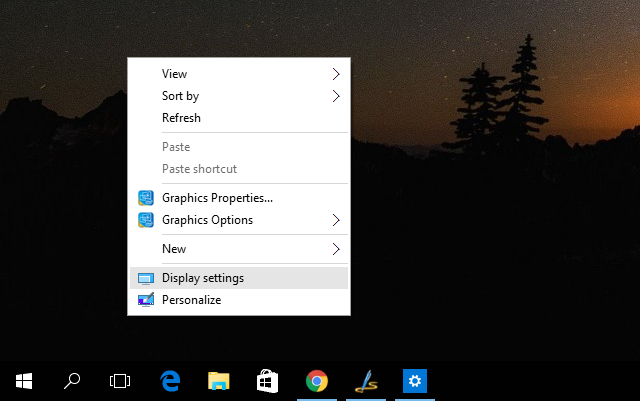Open the Windows Start menu
Viewport: 640px width, 401px height.
tap(24, 381)
